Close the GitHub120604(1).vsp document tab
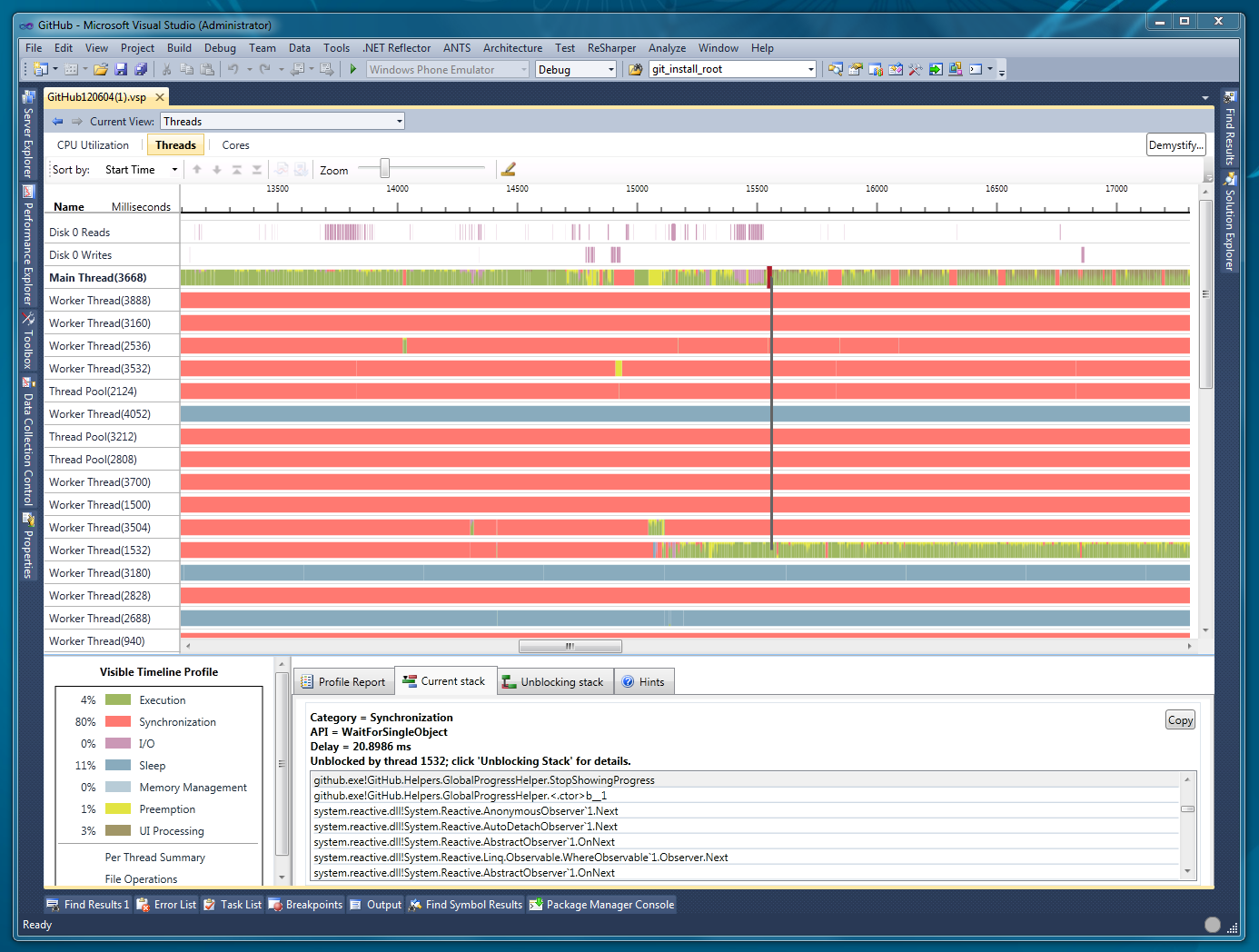This screenshot has width=1259, height=952. pyautogui.click(x=160, y=97)
